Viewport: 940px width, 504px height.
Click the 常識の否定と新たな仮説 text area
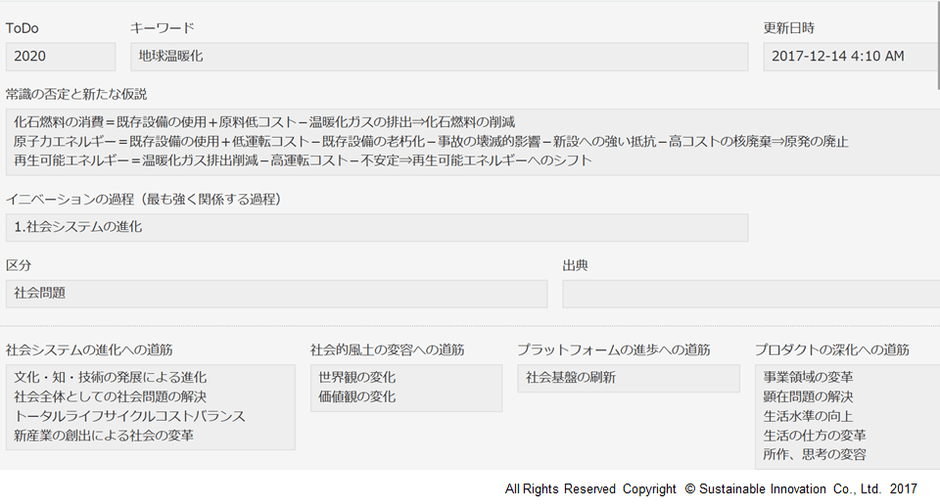(473, 141)
